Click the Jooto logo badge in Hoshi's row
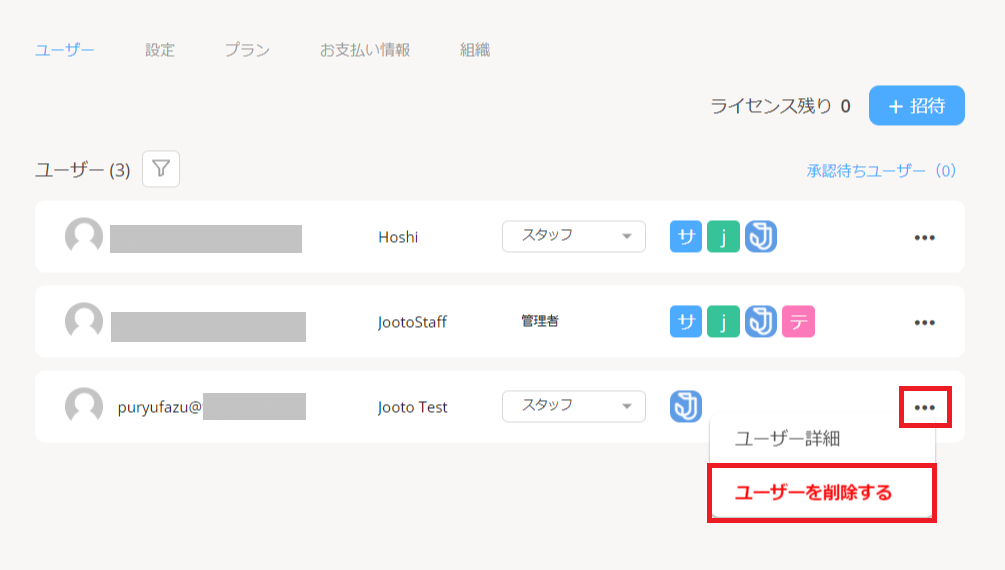Viewport: 1005px width, 570px height. pos(761,237)
